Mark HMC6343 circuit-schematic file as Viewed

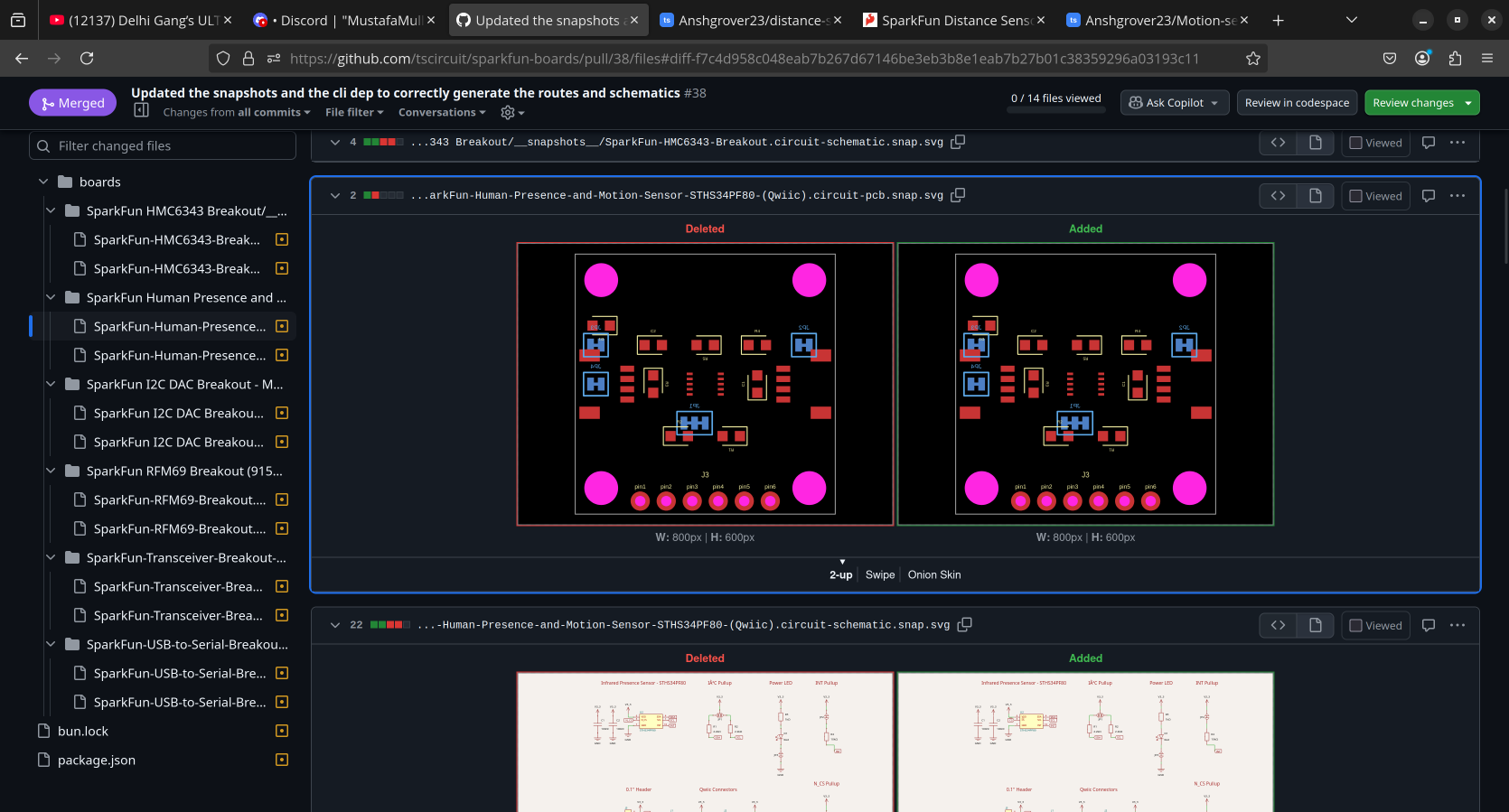click(1375, 143)
